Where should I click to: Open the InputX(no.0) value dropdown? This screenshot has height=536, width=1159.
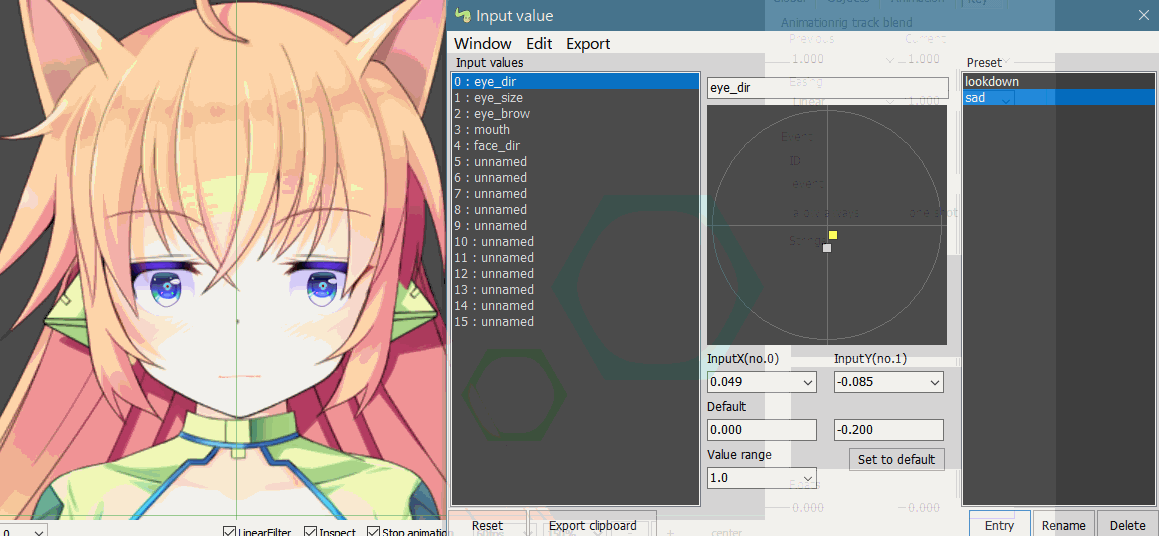coord(807,382)
